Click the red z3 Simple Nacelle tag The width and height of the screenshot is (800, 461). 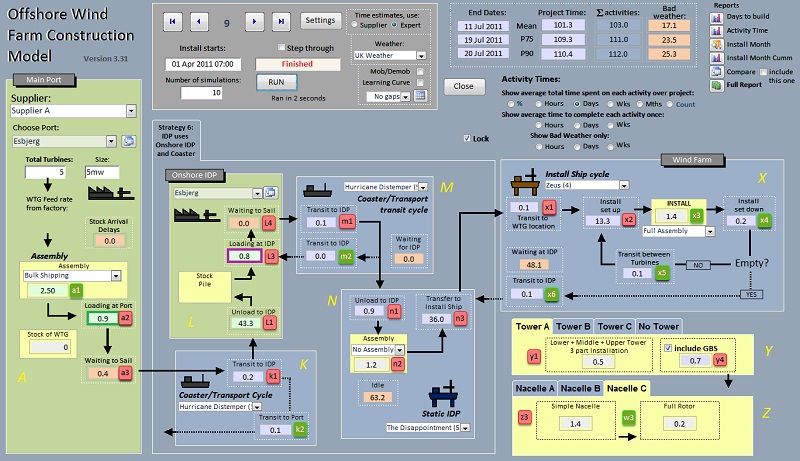coord(524,417)
